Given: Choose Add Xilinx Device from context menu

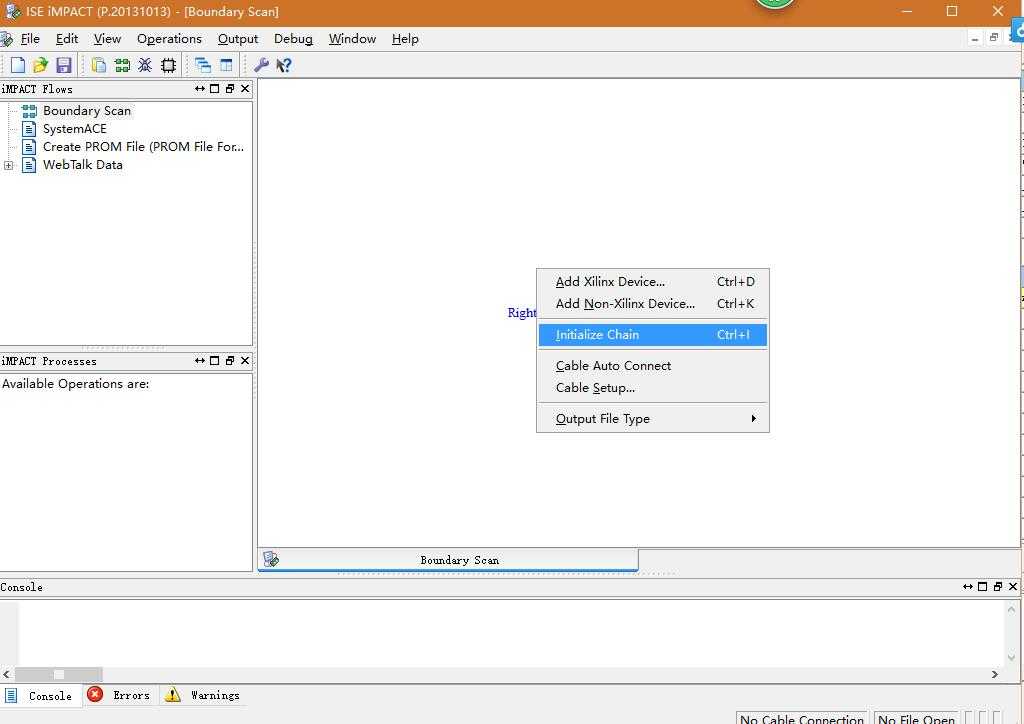Looking at the screenshot, I should point(652,281).
